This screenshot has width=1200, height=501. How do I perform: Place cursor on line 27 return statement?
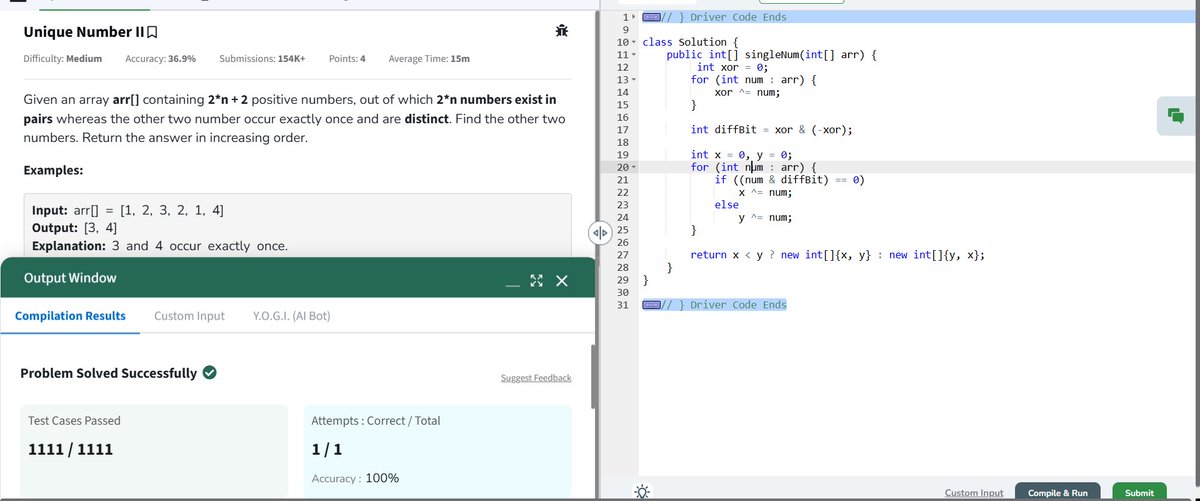click(840, 255)
